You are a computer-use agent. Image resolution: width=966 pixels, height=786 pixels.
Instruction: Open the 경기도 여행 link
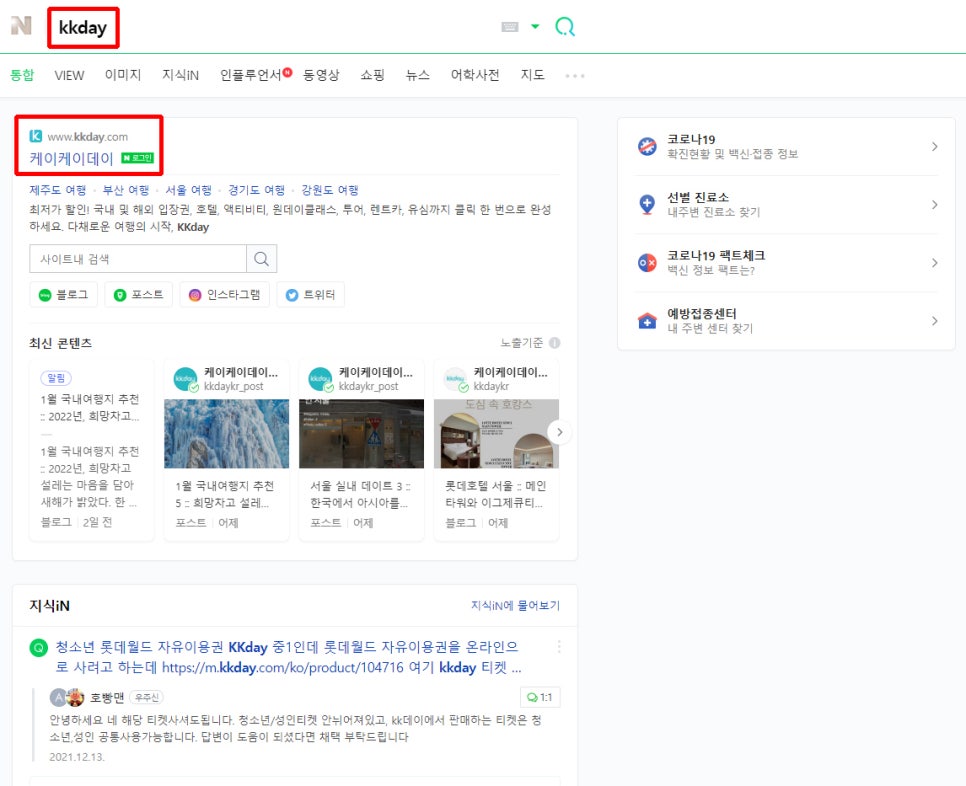pos(256,190)
